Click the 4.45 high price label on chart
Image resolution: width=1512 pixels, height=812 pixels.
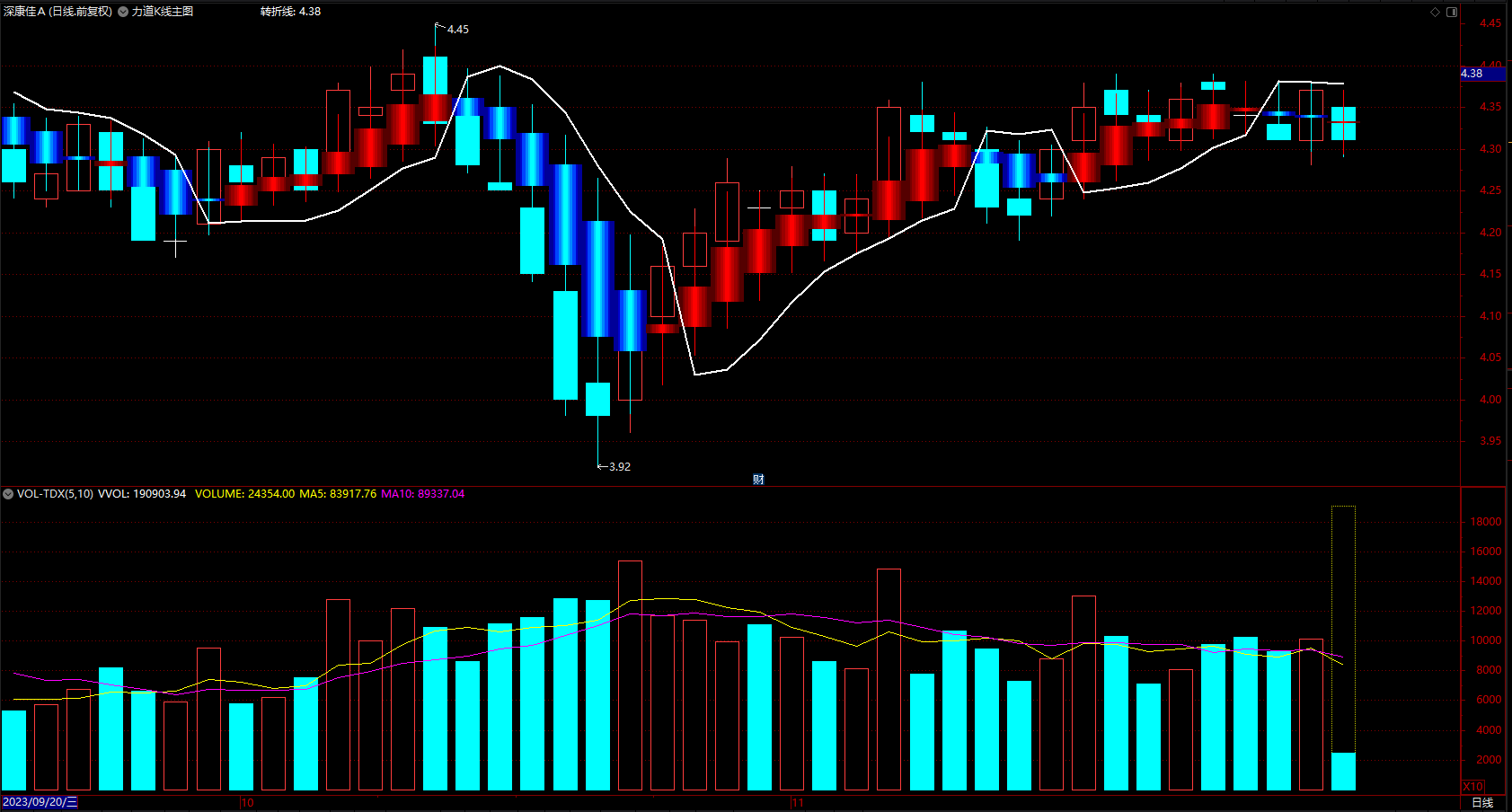coord(458,30)
